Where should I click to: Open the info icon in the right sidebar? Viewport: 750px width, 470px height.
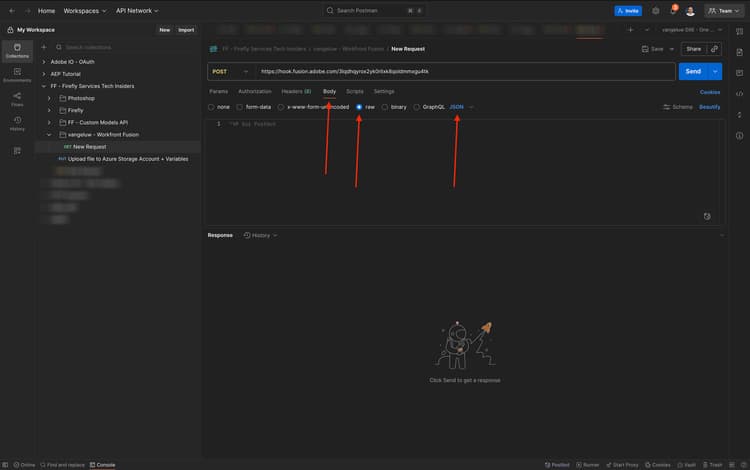click(x=739, y=135)
